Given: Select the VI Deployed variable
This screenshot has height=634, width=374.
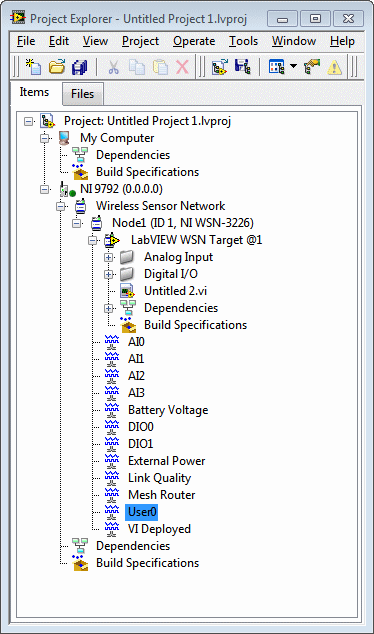Looking at the screenshot, I should 159,529.
